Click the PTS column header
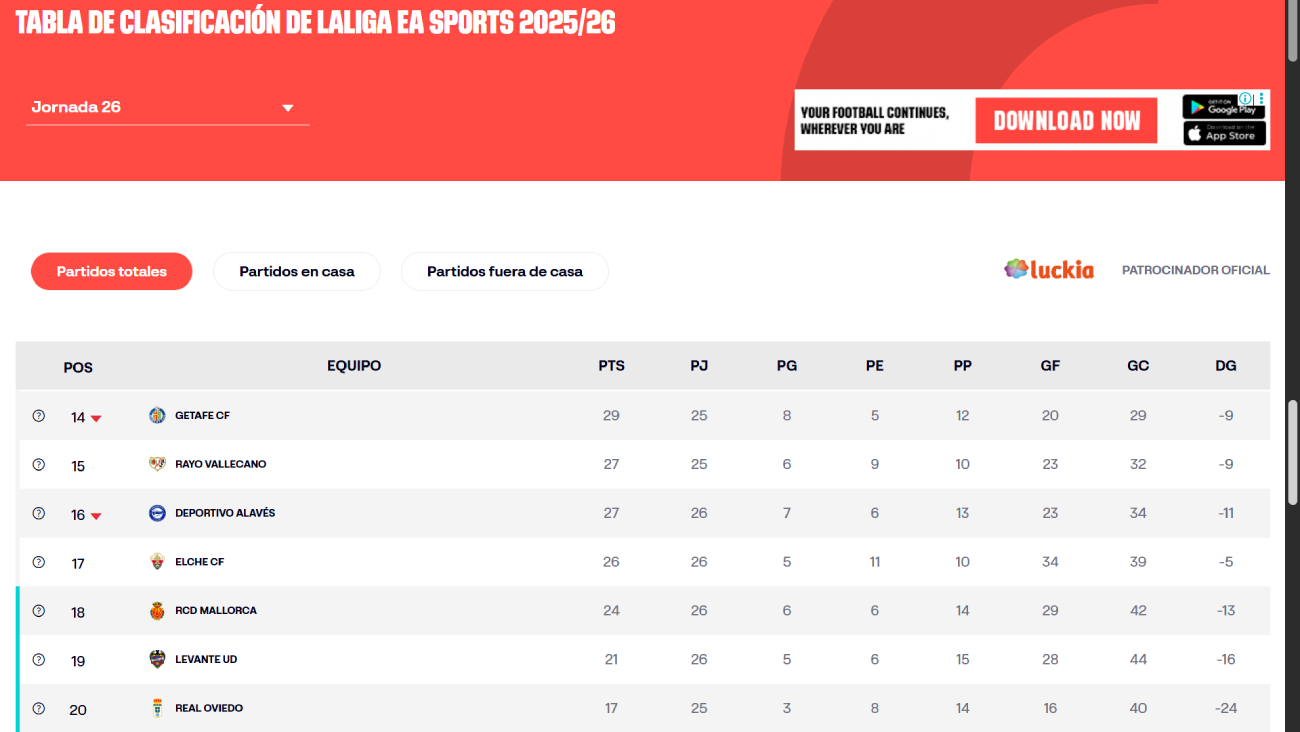1300x732 pixels. click(611, 366)
